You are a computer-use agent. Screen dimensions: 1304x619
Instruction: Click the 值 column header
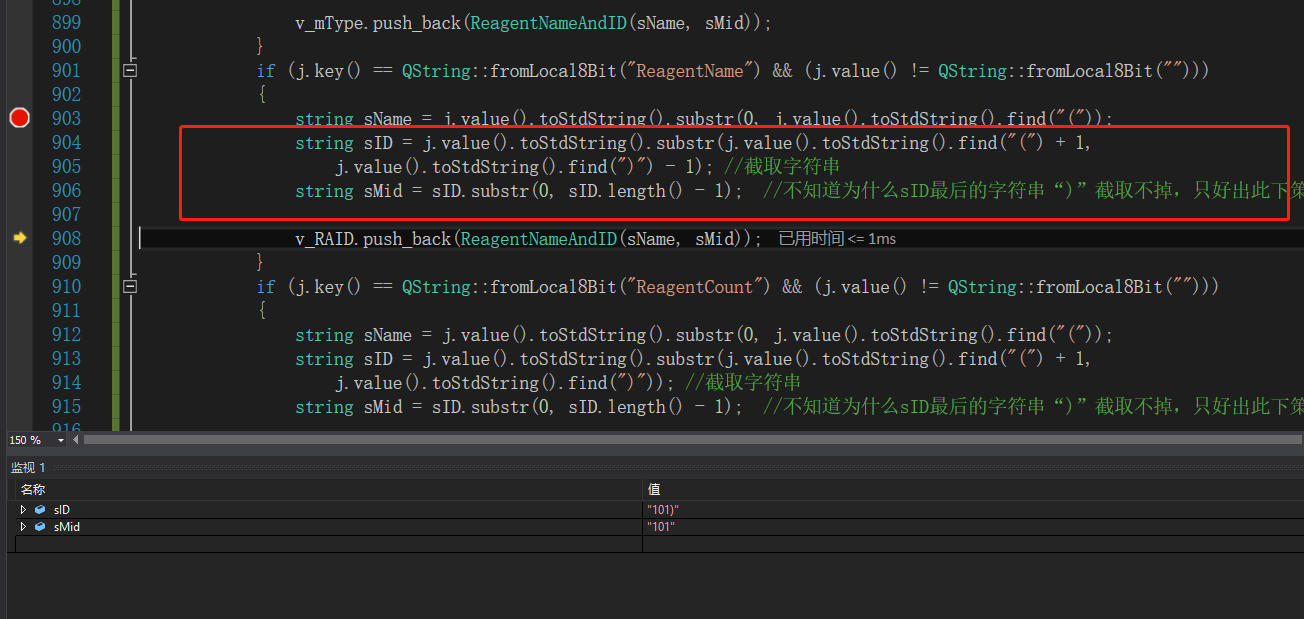(x=654, y=489)
